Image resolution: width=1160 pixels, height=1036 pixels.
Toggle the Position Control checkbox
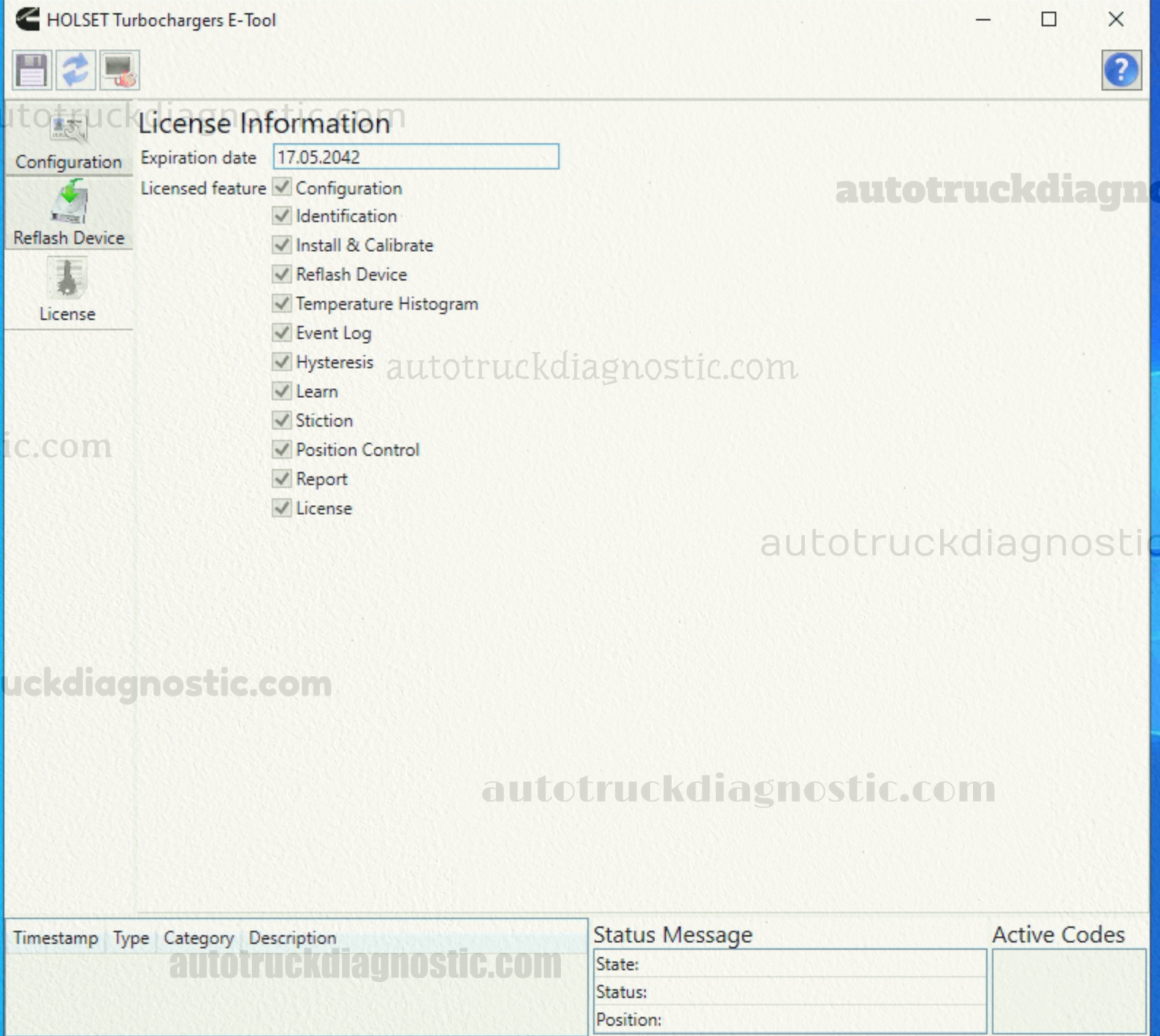pos(282,449)
